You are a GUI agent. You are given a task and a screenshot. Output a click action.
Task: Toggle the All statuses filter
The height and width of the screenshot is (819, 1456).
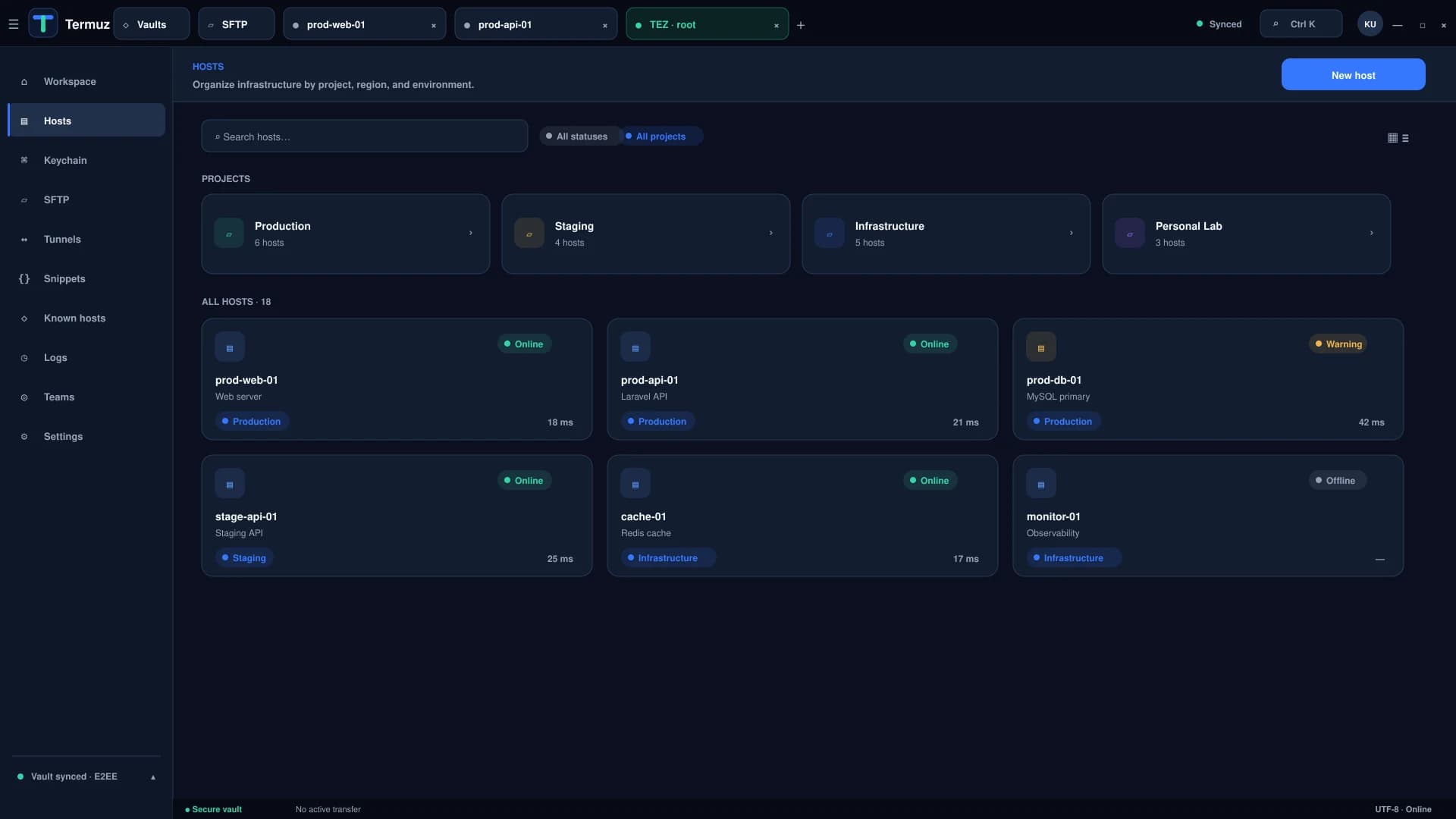click(x=577, y=136)
